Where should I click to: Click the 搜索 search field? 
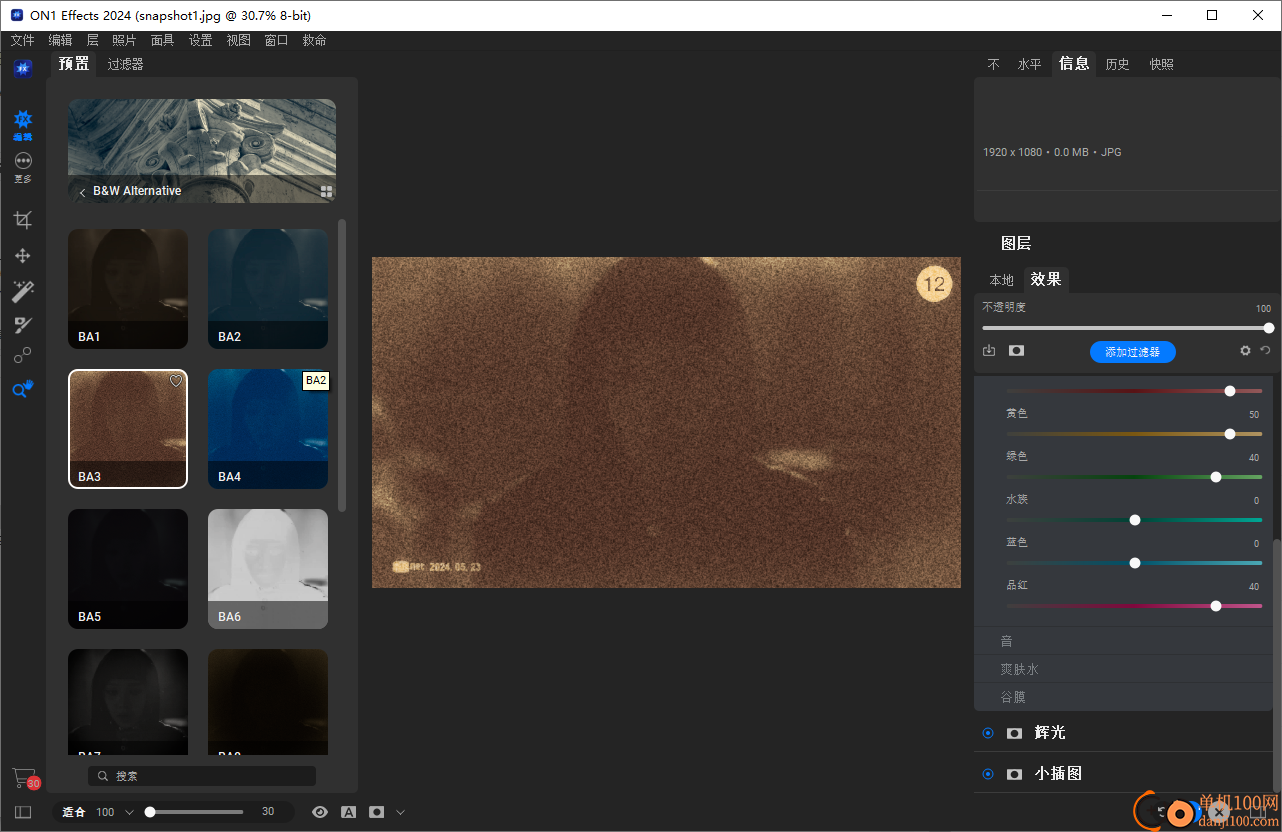201,776
